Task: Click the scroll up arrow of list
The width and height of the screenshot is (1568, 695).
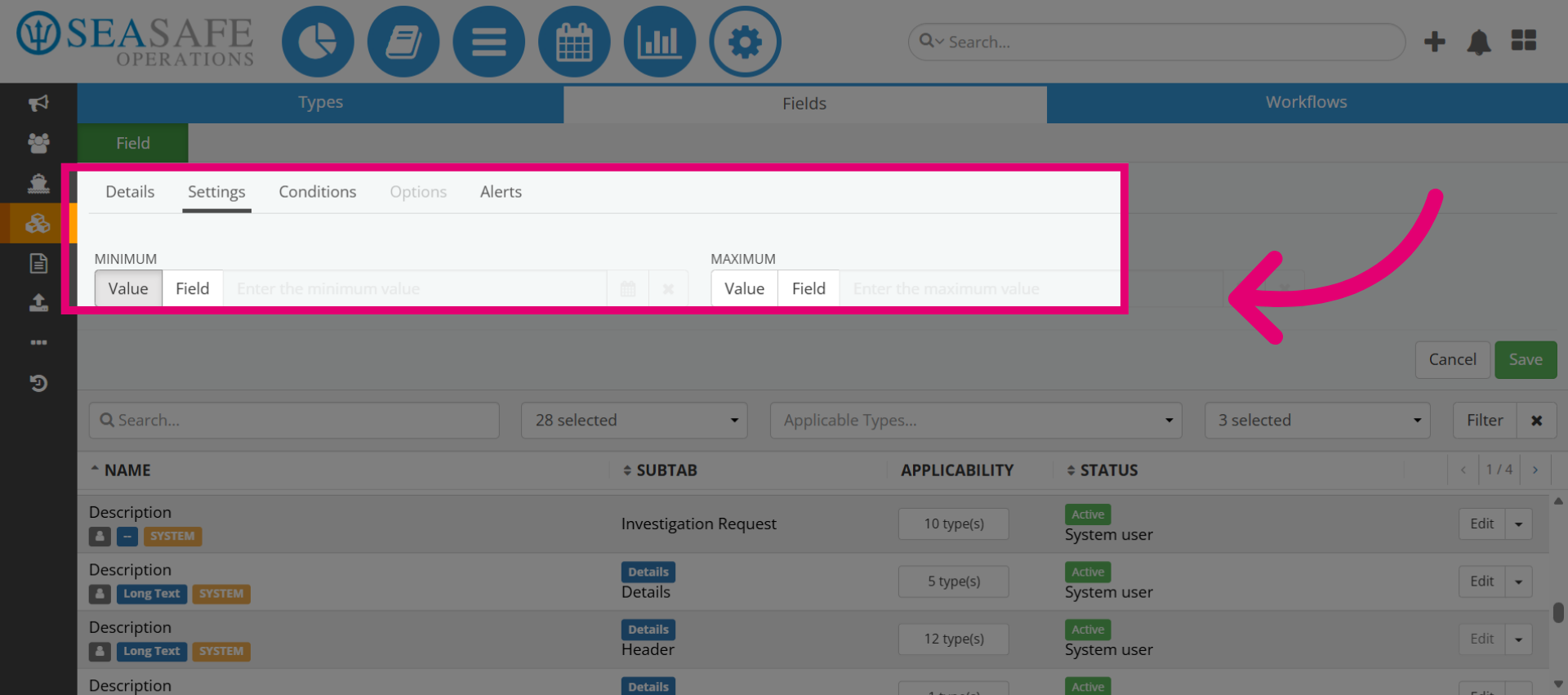Action: [1558, 501]
